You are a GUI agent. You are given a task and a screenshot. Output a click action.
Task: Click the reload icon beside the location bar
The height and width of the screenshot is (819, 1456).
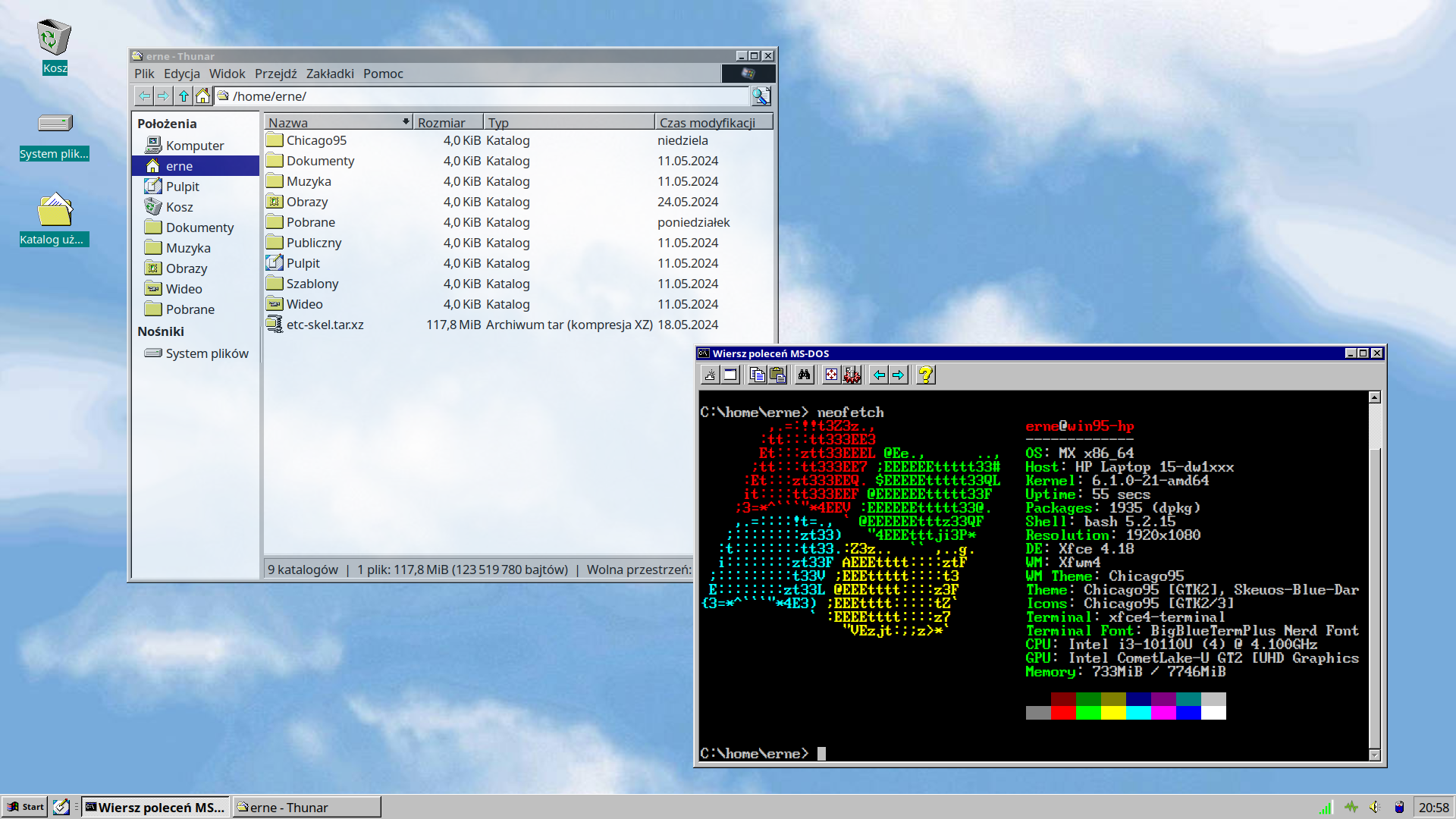tap(761, 96)
